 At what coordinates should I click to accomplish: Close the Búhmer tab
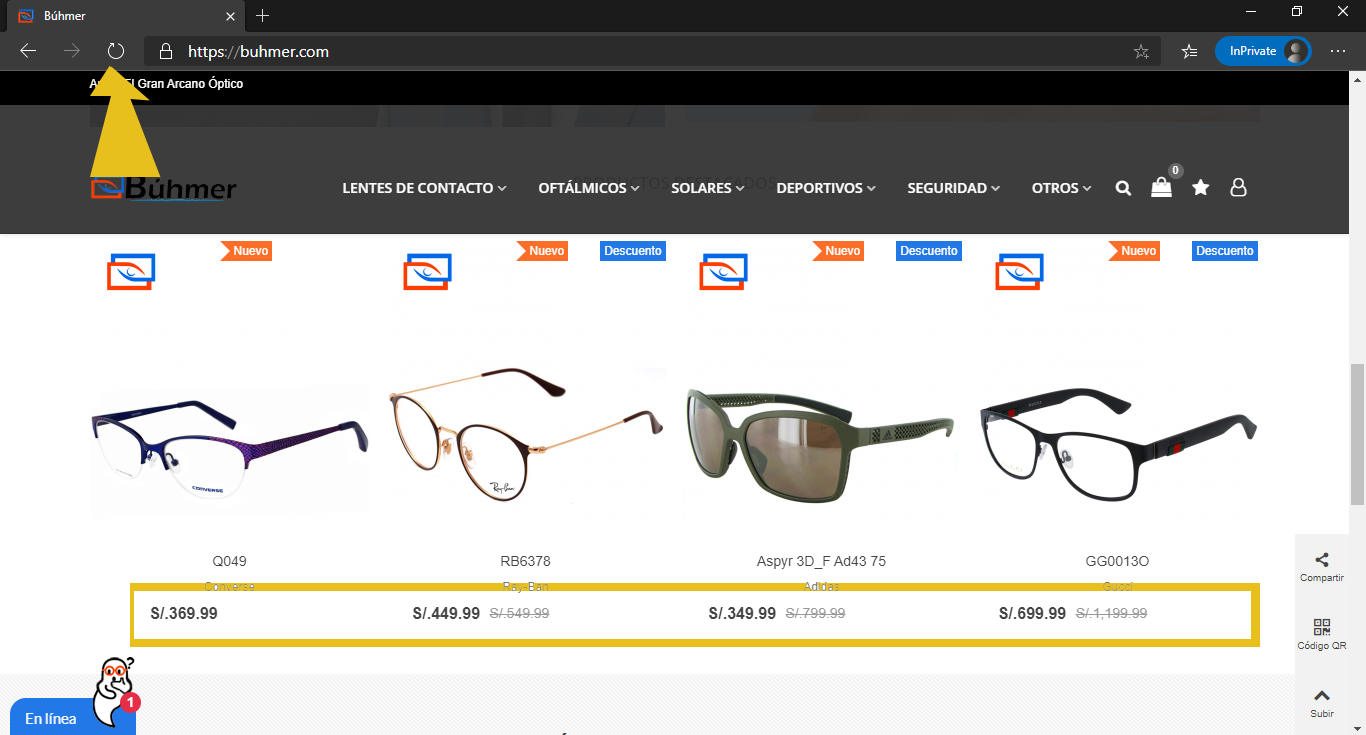pyautogui.click(x=231, y=16)
